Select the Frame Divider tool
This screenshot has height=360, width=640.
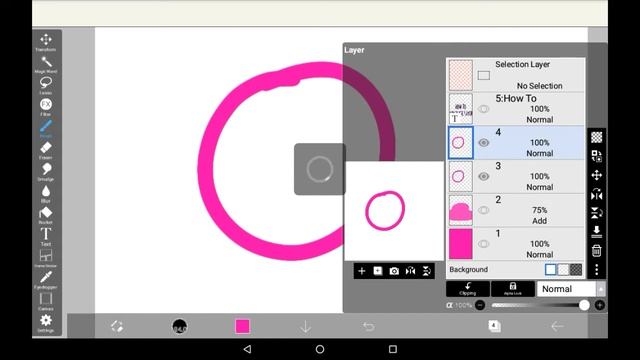pos(46,258)
